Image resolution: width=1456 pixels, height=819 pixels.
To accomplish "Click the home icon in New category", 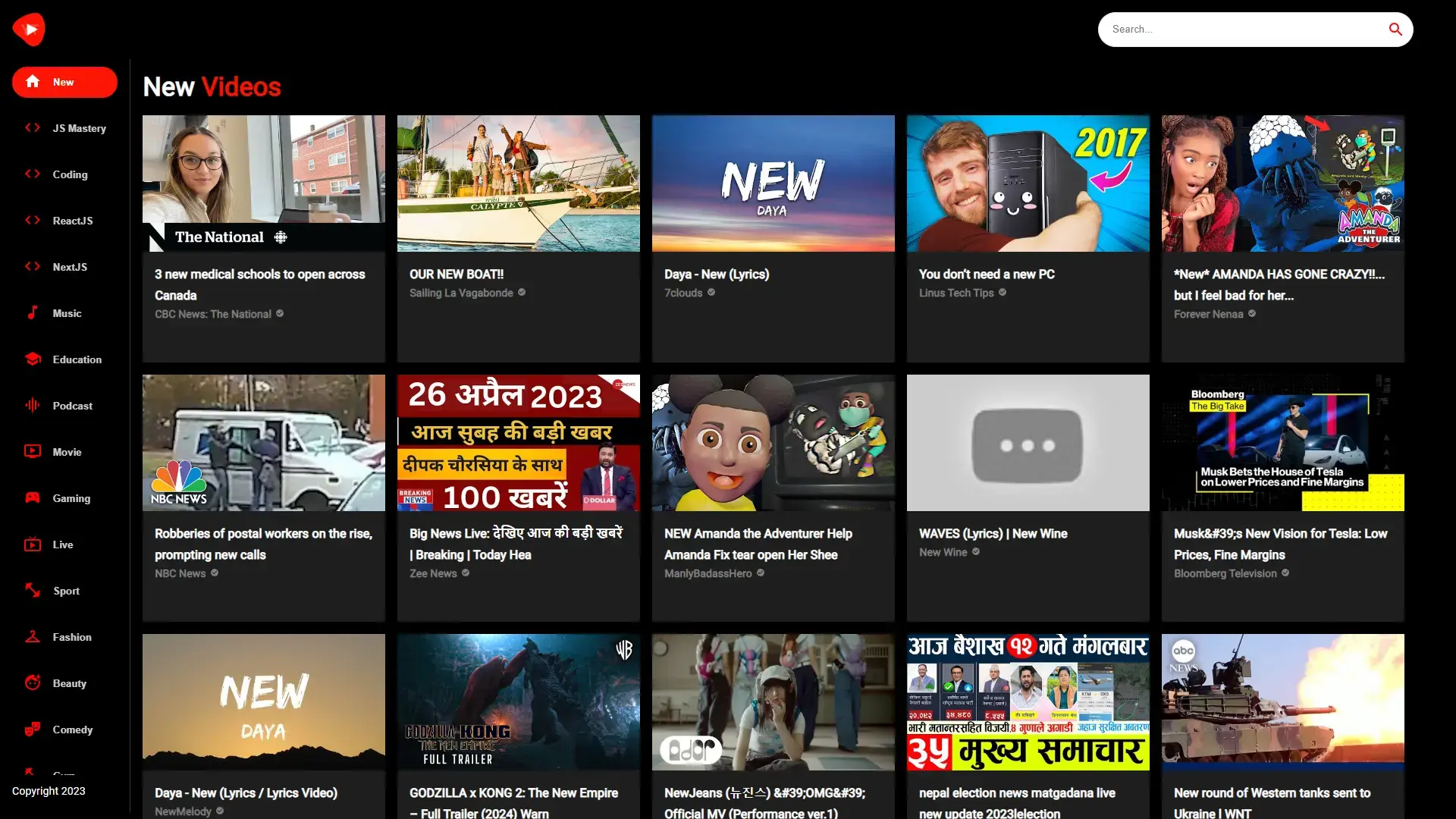I will tap(33, 81).
